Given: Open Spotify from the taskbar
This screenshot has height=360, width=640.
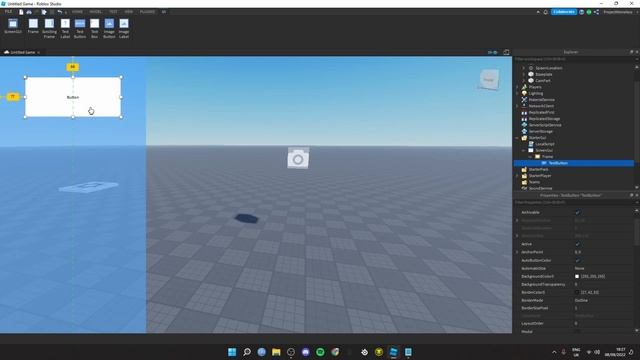Looking at the screenshot, I should pos(320,352).
